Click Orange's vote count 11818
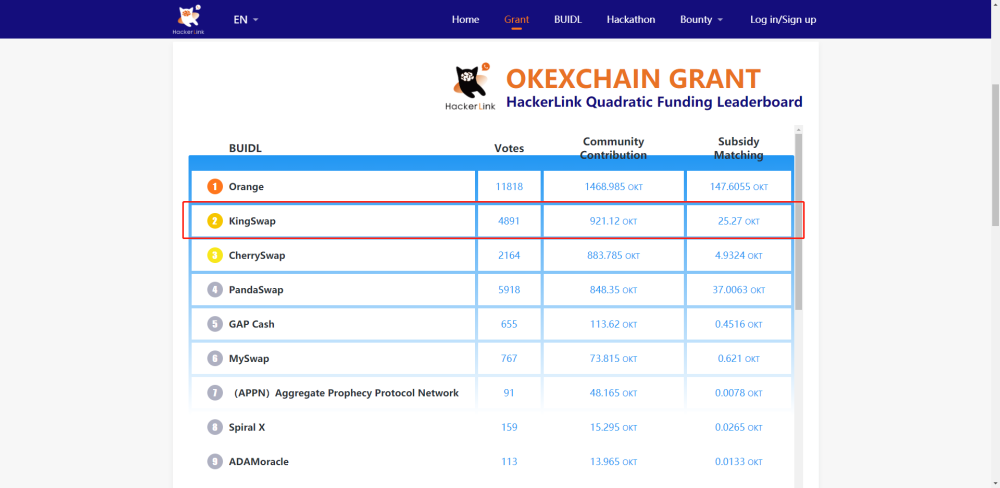1000x488 pixels. coord(509,187)
